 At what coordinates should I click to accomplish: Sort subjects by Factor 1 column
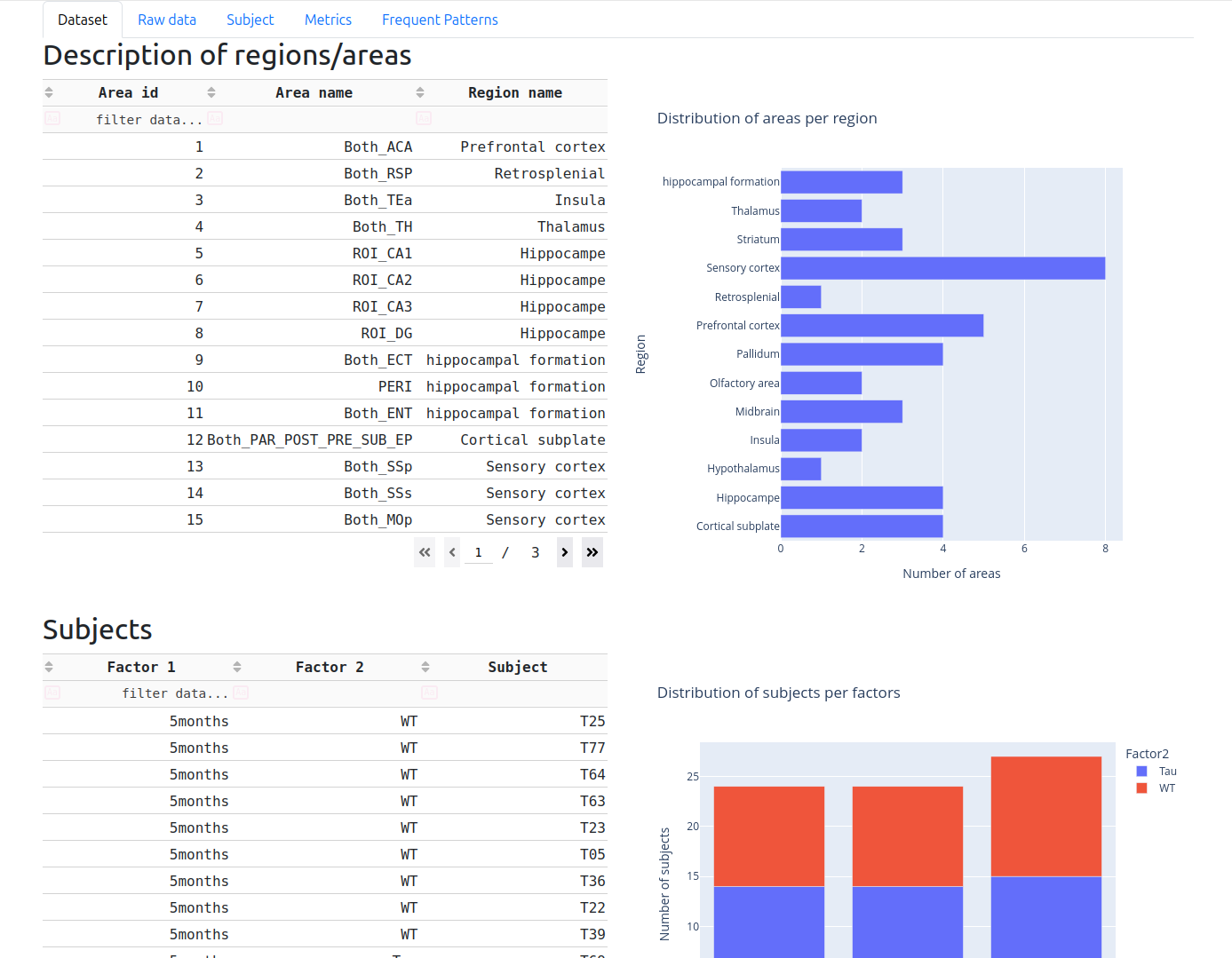[49, 667]
